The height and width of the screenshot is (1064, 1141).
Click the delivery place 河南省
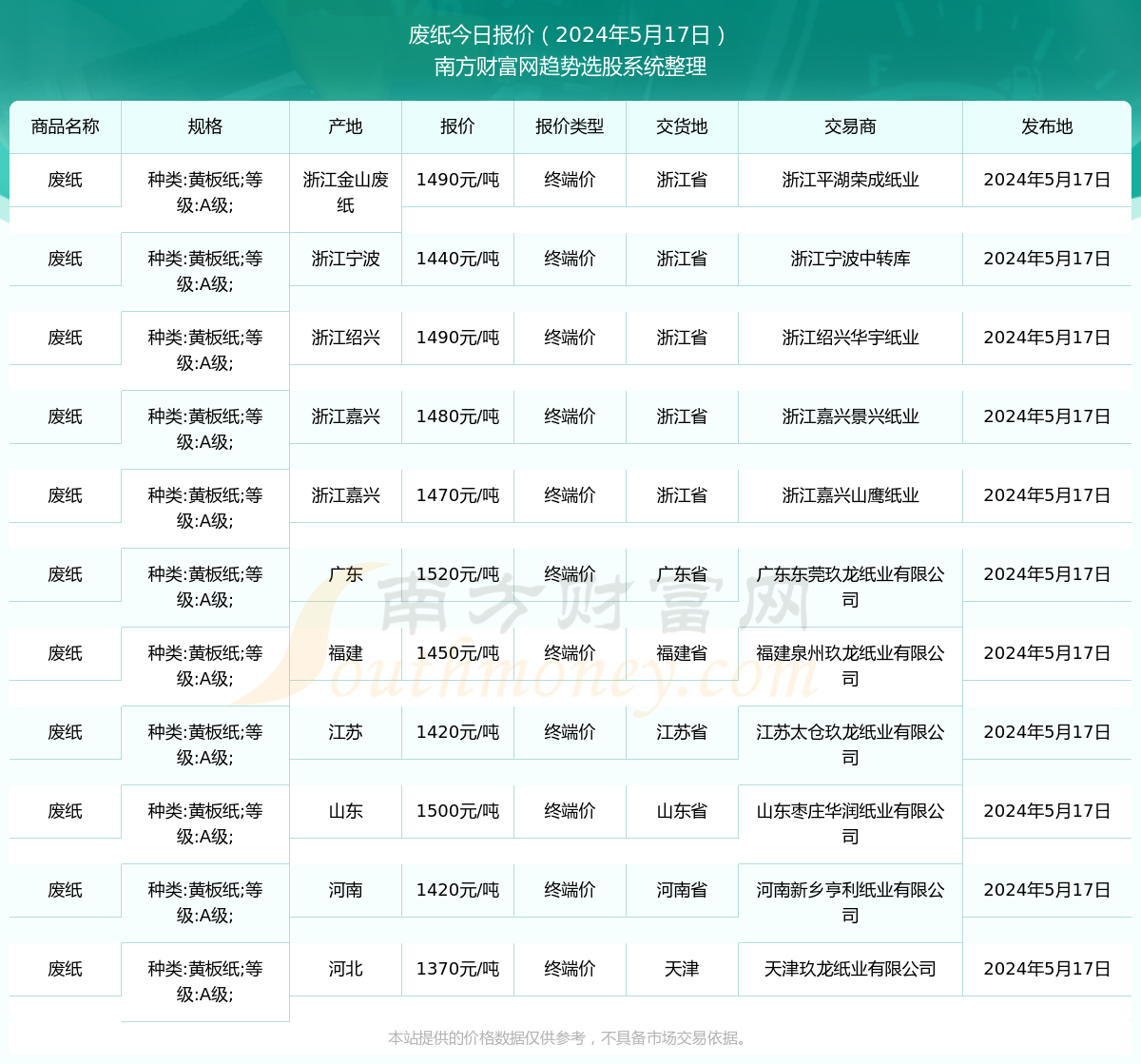682,890
